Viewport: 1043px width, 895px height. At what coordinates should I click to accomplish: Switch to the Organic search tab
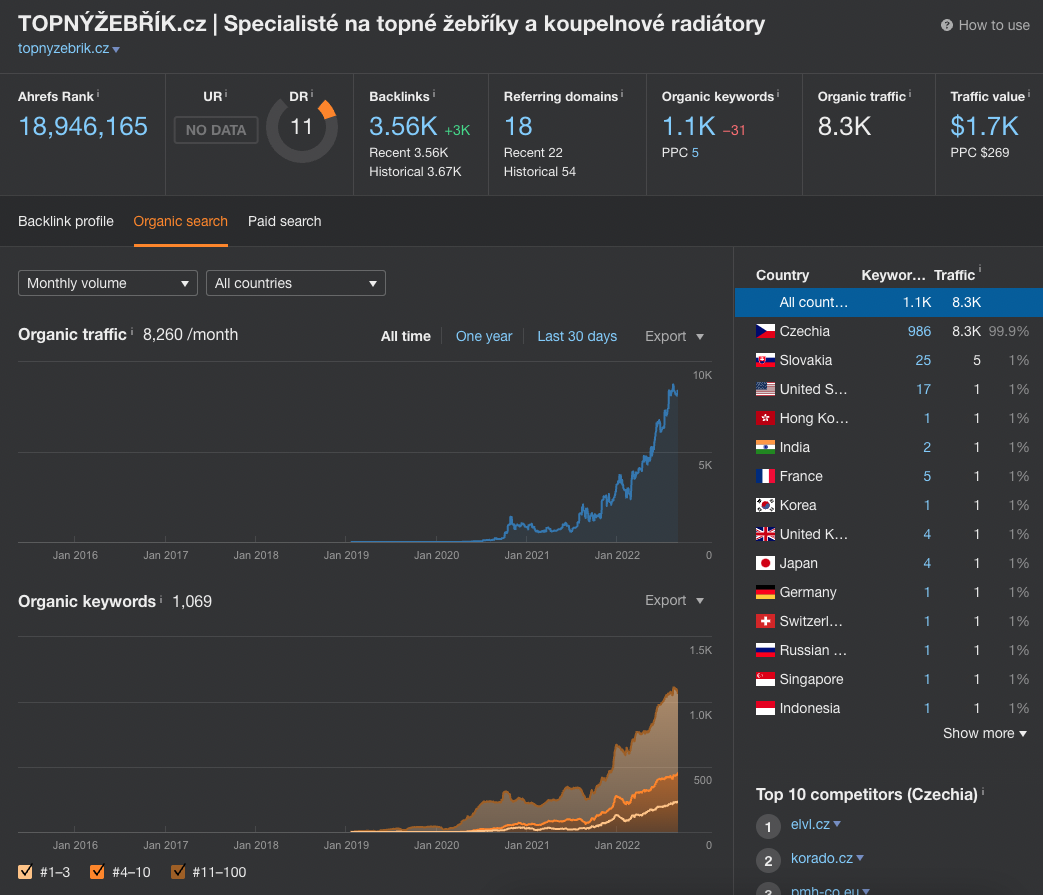tap(180, 221)
